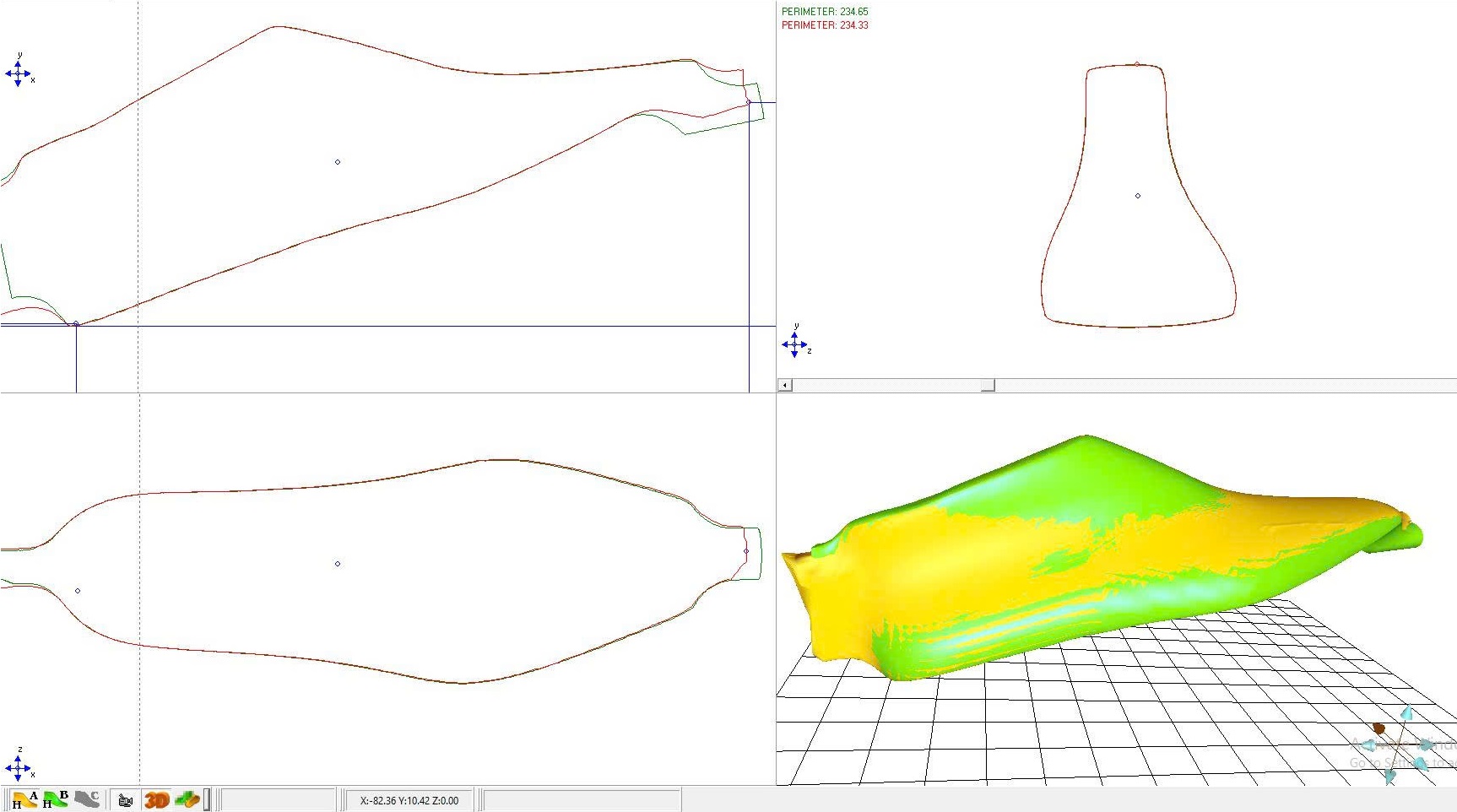The width and height of the screenshot is (1457, 812).
Task: Click the red PERIMETER 234.33 label
Action: [824, 25]
